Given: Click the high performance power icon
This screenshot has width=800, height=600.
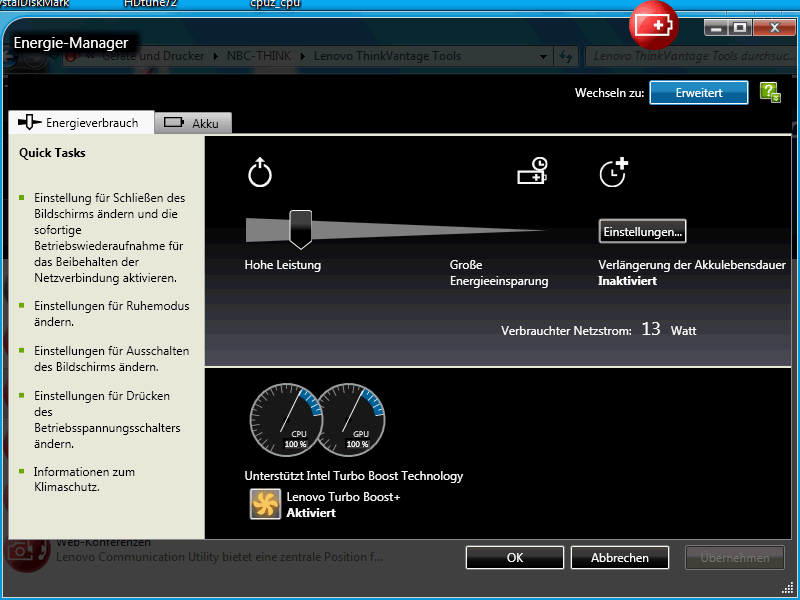Looking at the screenshot, I should pos(260,172).
